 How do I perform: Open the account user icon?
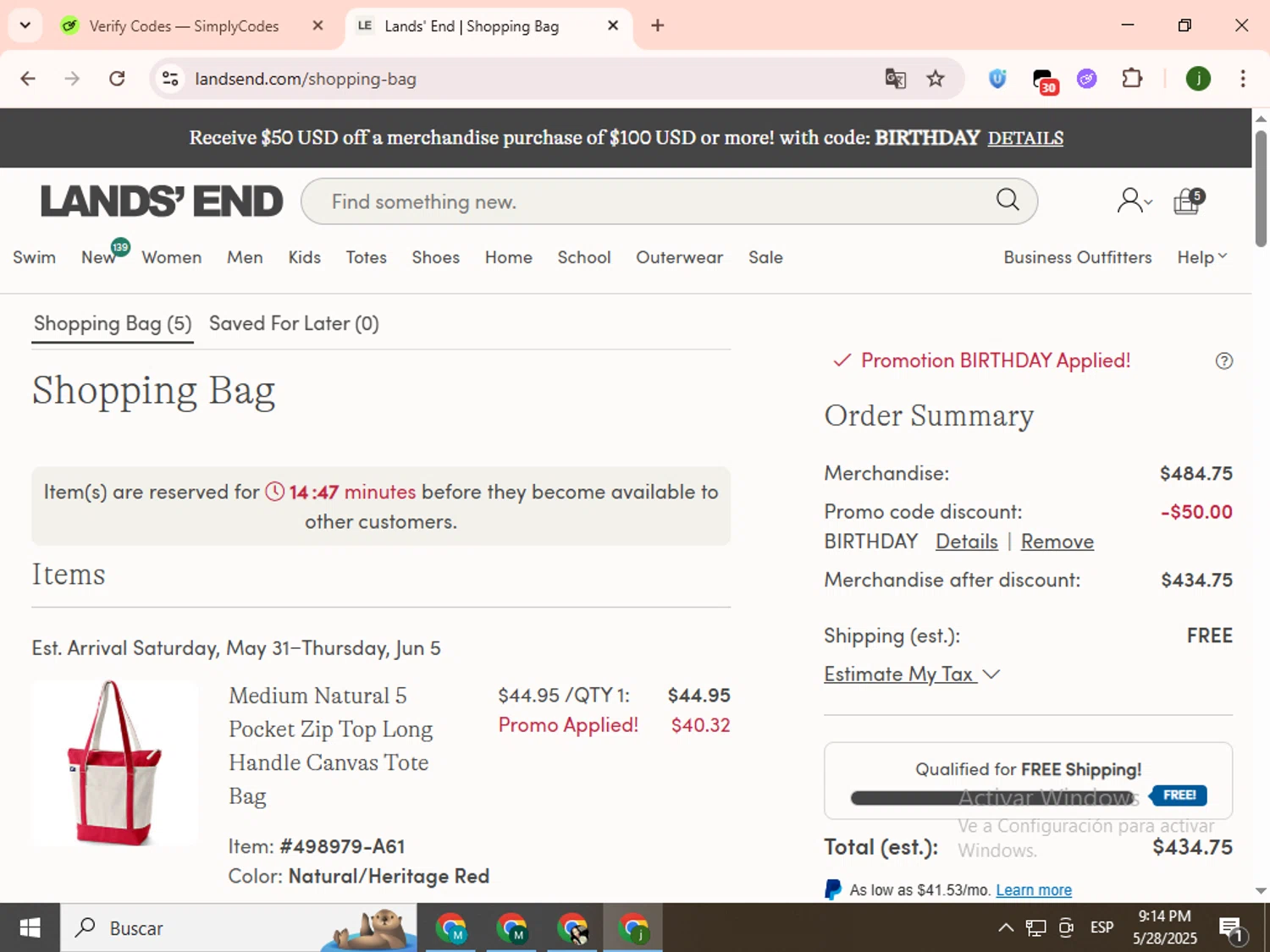pyautogui.click(x=1134, y=201)
